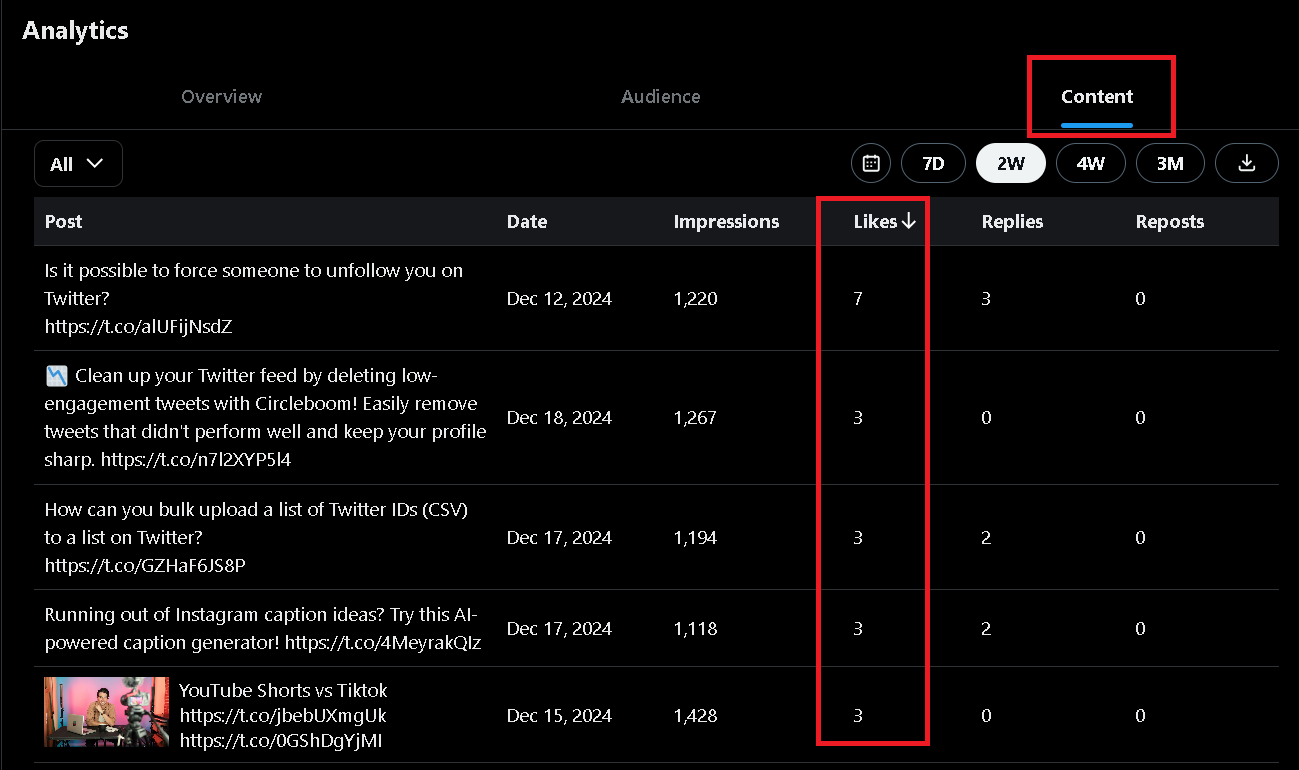This screenshot has width=1299, height=770.
Task: Click the Analytics page heading
Action: (x=76, y=30)
